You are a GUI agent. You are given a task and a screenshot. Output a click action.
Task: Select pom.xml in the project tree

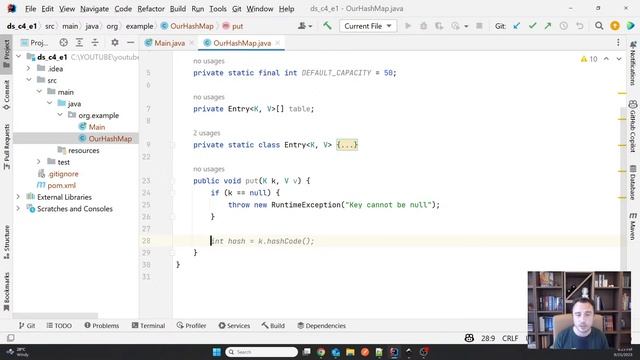[x=61, y=185]
